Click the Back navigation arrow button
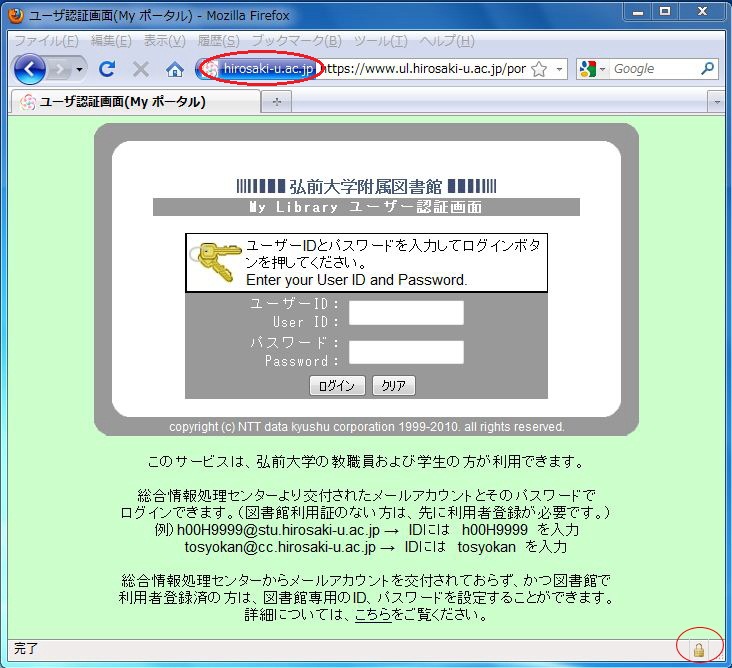 tap(30, 69)
